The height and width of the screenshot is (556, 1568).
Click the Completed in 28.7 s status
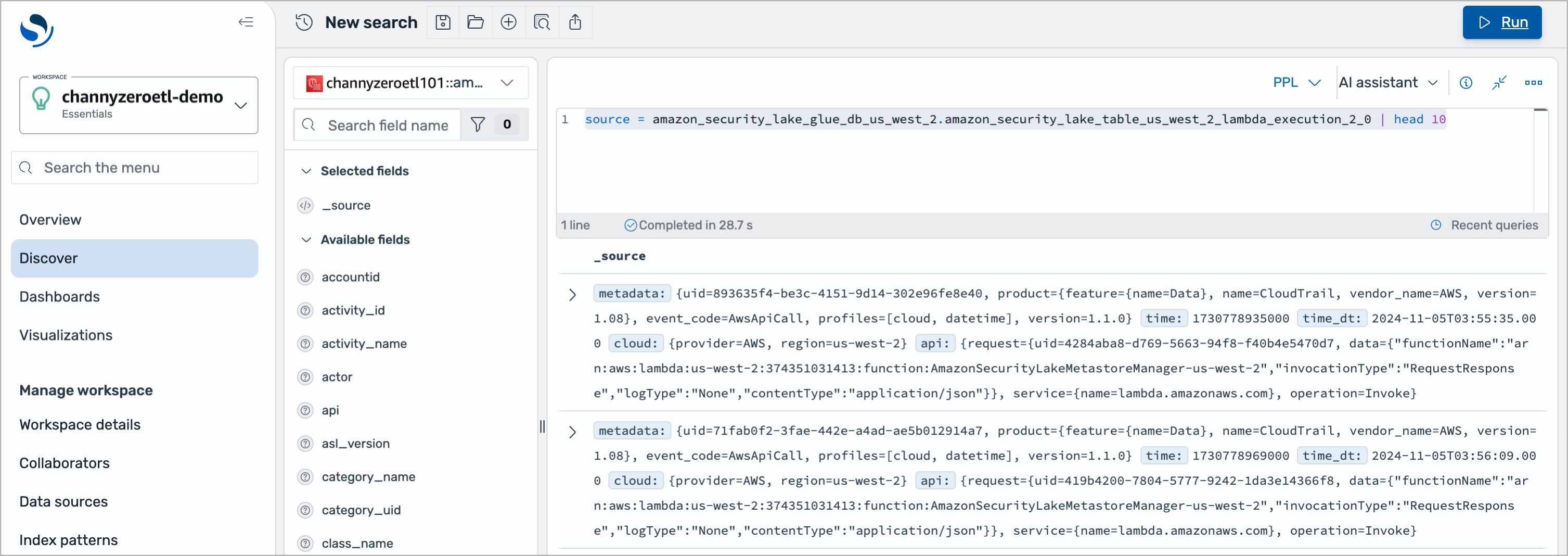coord(688,225)
